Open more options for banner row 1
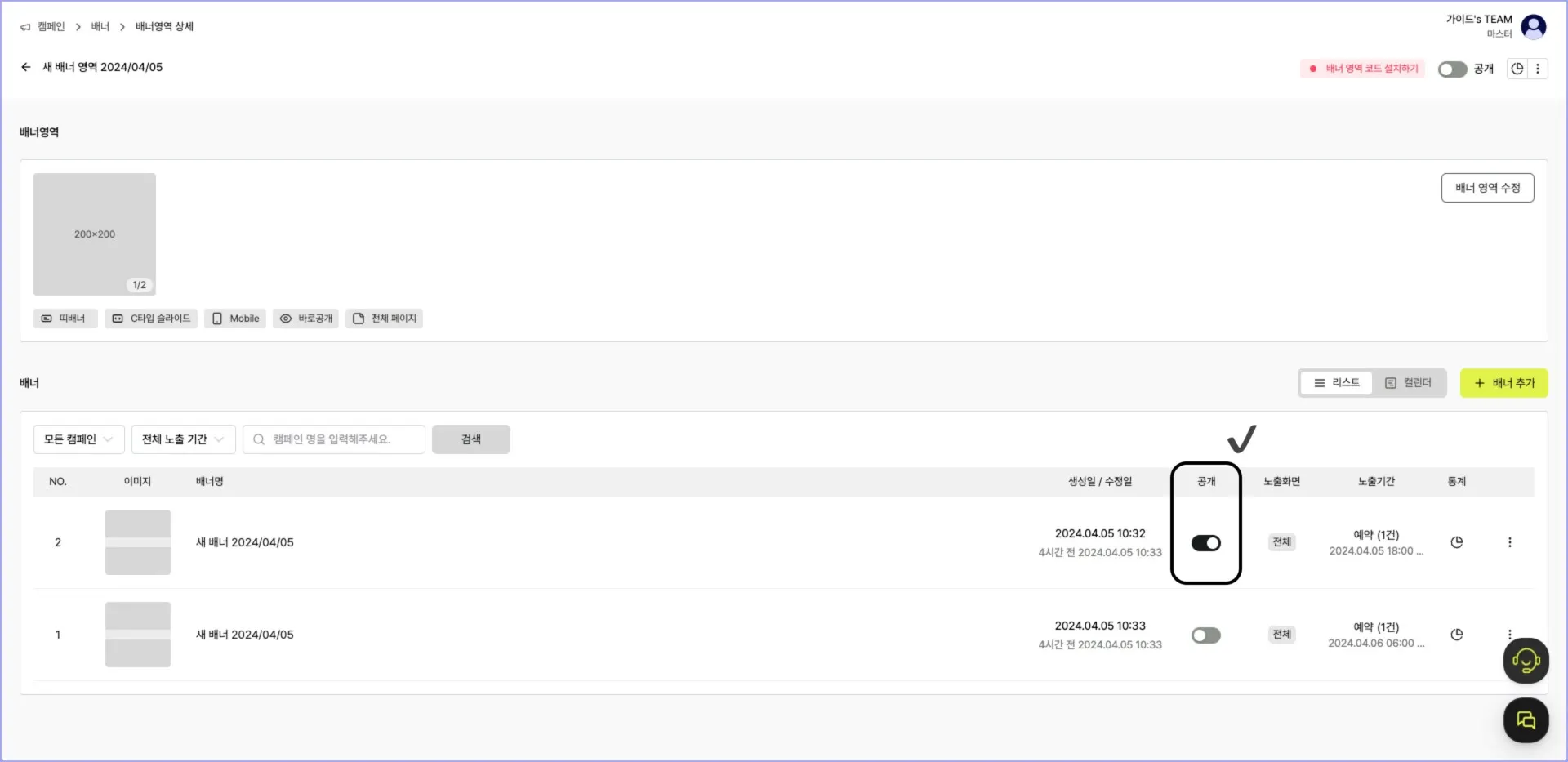Image resolution: width=1568 pixels, height=762 pixels. coord(1510,634)
